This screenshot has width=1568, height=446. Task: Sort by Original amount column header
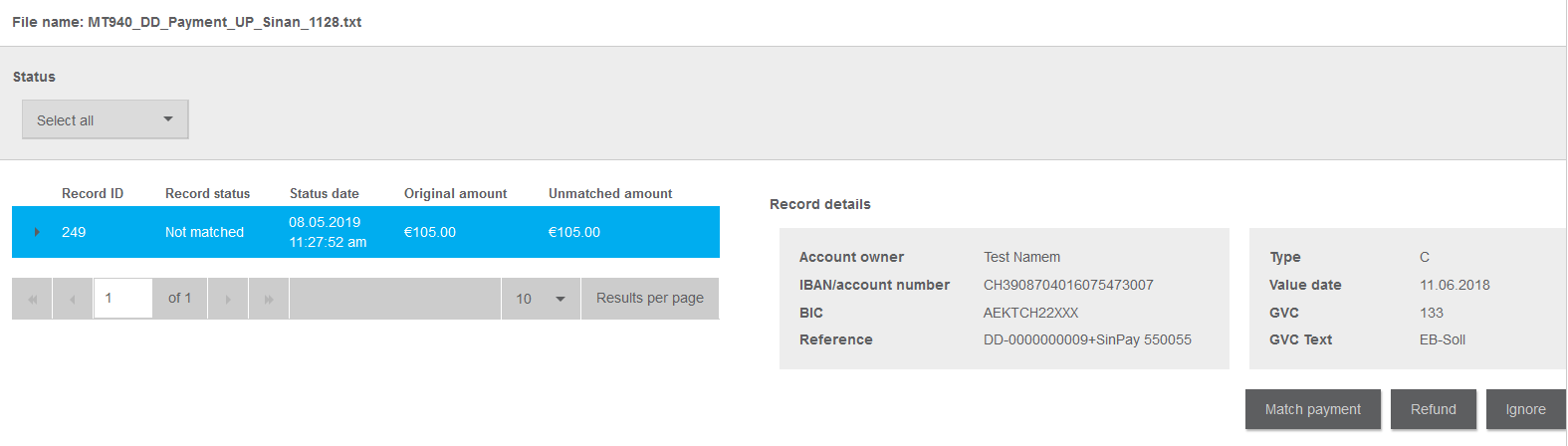[455, 193]
